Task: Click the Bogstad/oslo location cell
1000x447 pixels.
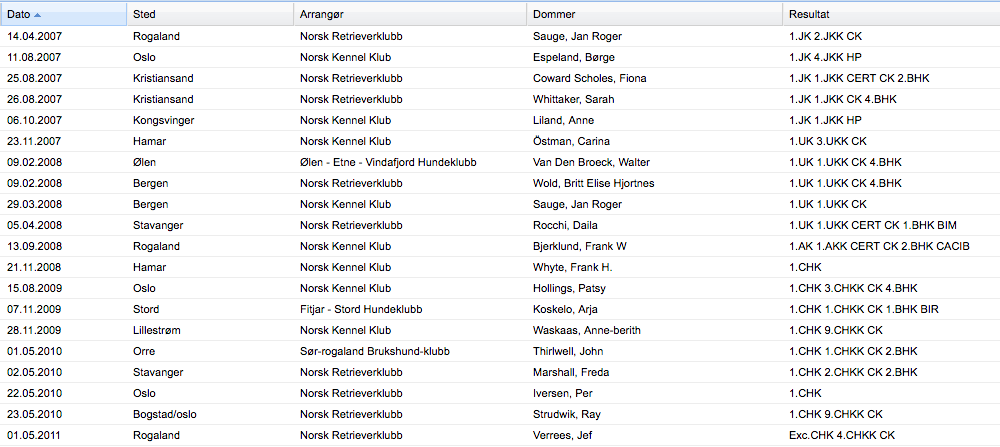Action: [210, 415]
